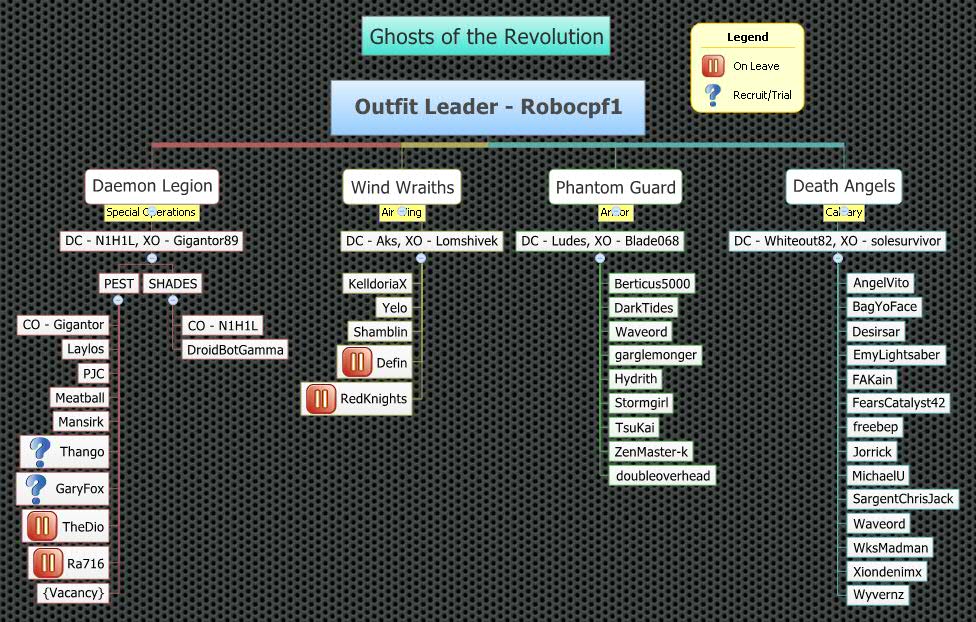Click the On Leave icon beside Ra716

coord(49,562)
